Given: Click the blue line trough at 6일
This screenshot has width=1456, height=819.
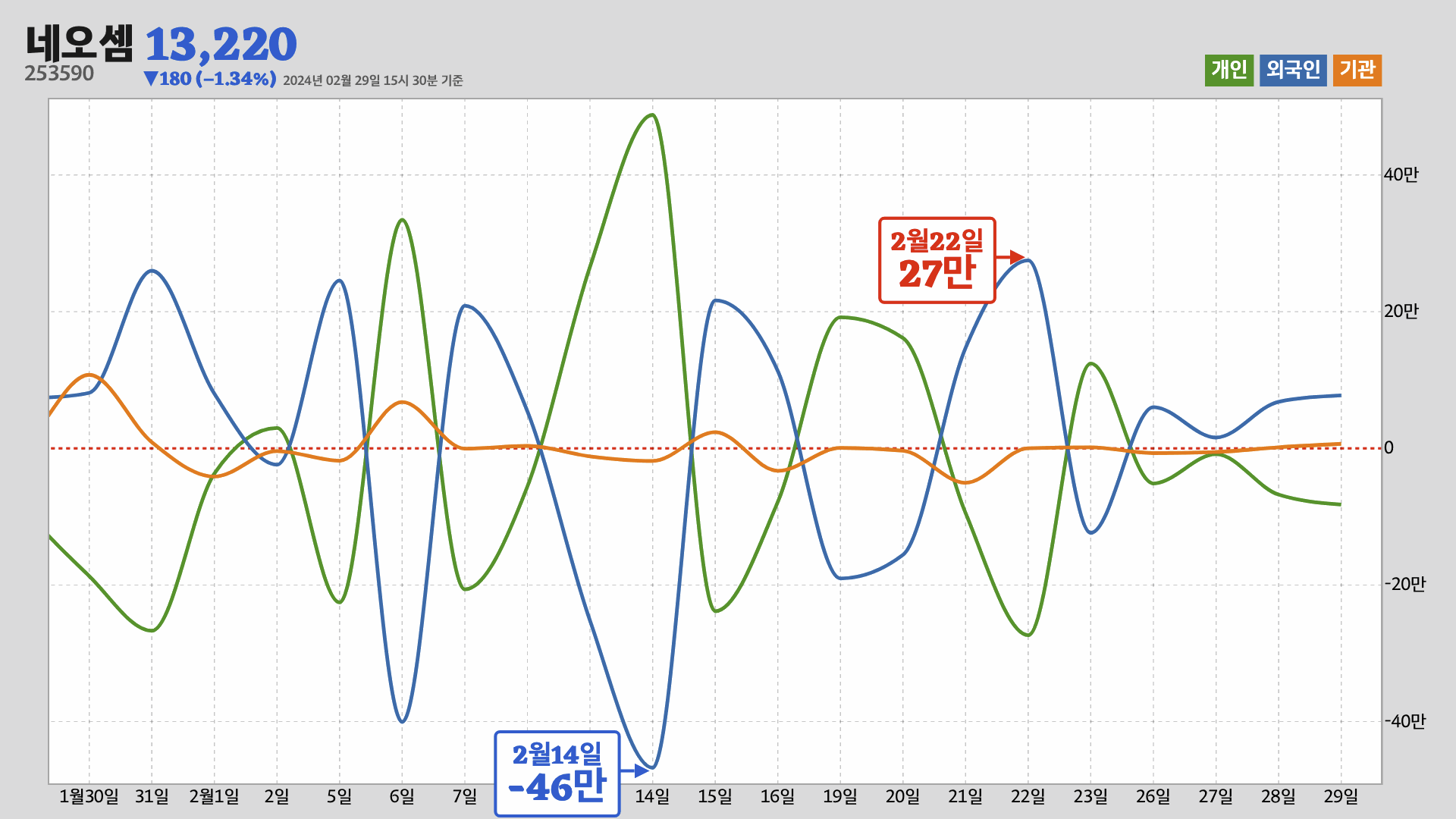Looking at the screenshot, I should tap(402, 721).
